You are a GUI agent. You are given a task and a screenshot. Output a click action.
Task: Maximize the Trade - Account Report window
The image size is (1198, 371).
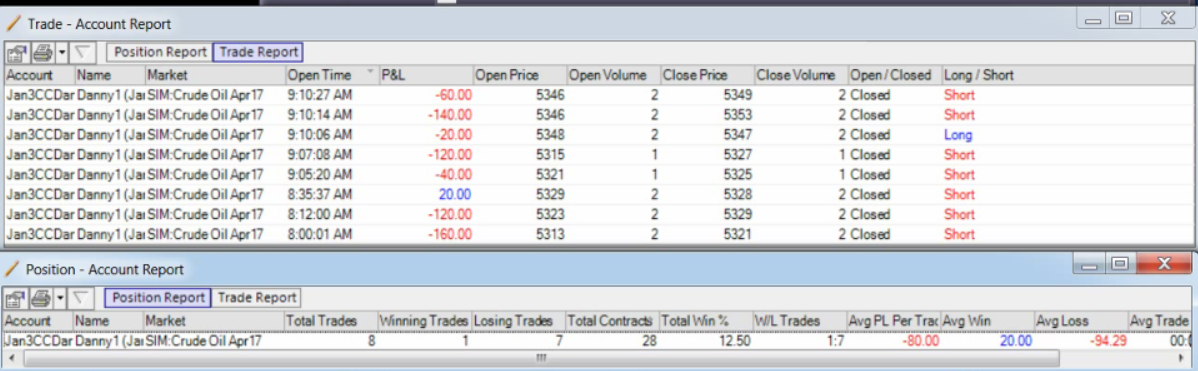(1123, 18)
